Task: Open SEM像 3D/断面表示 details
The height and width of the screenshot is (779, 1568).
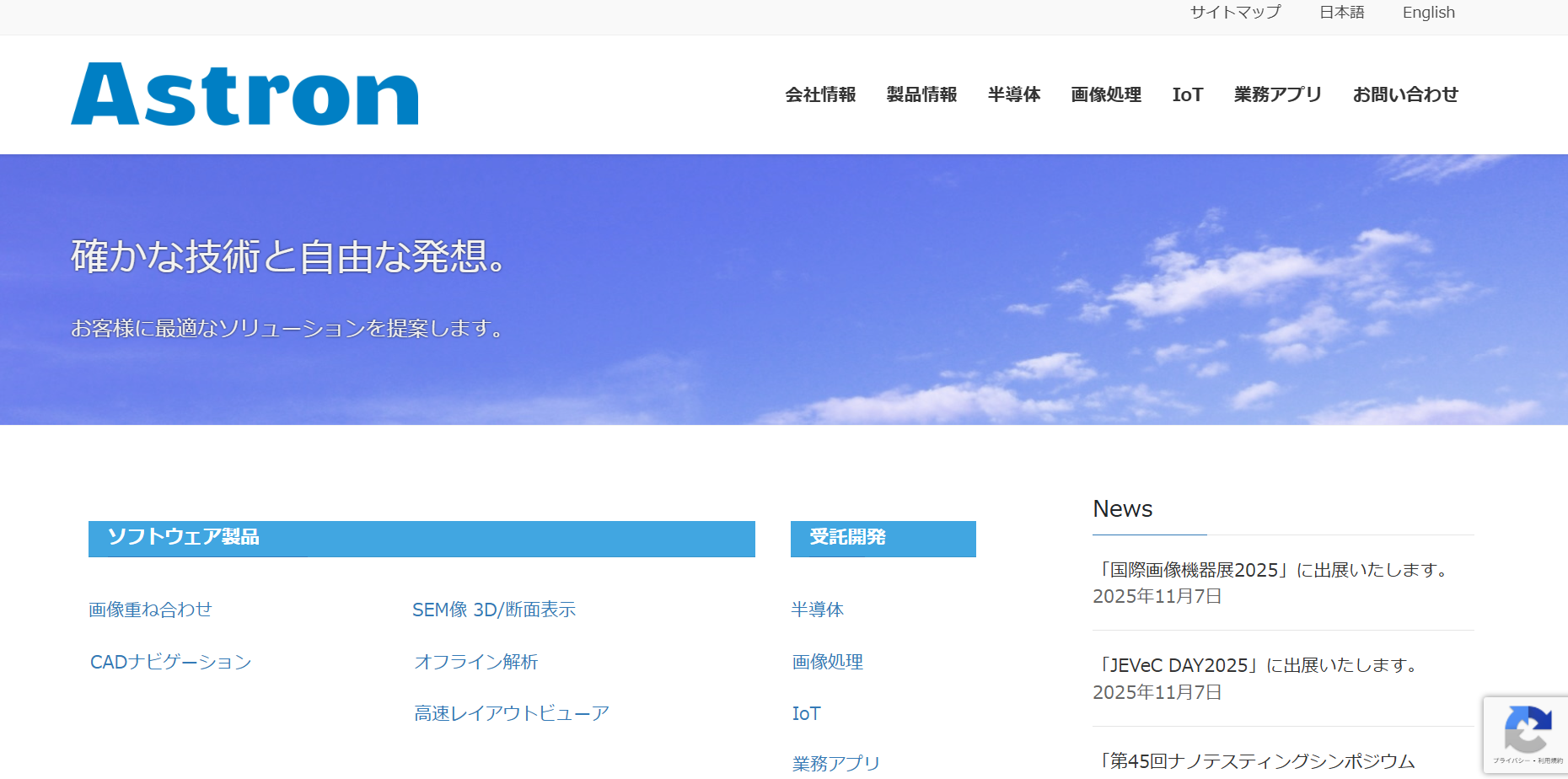Action: (x=495, y=609)
